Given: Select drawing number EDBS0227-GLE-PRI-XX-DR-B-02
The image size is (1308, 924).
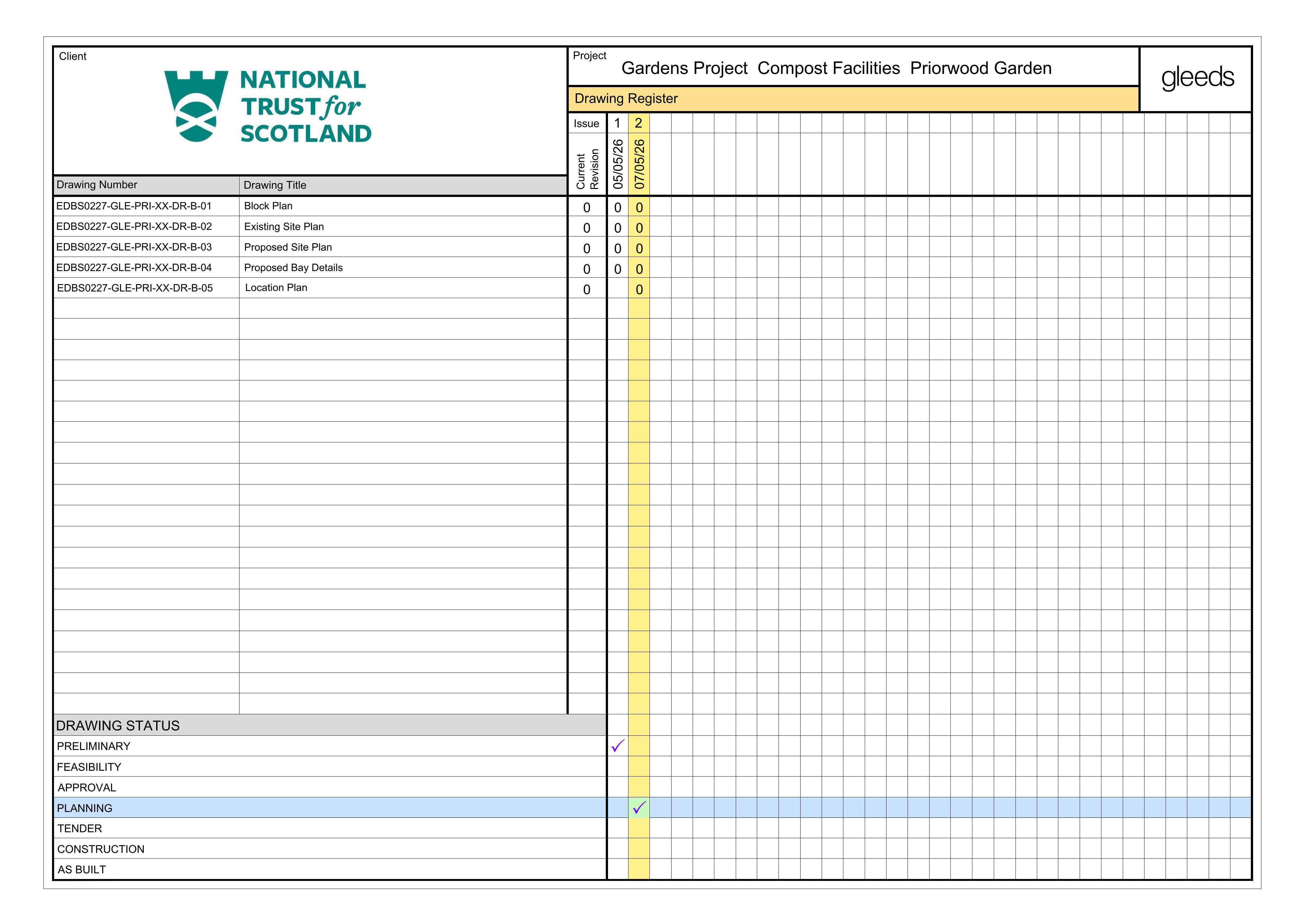Looking at the screenshot, I should [x=134, y=227].
